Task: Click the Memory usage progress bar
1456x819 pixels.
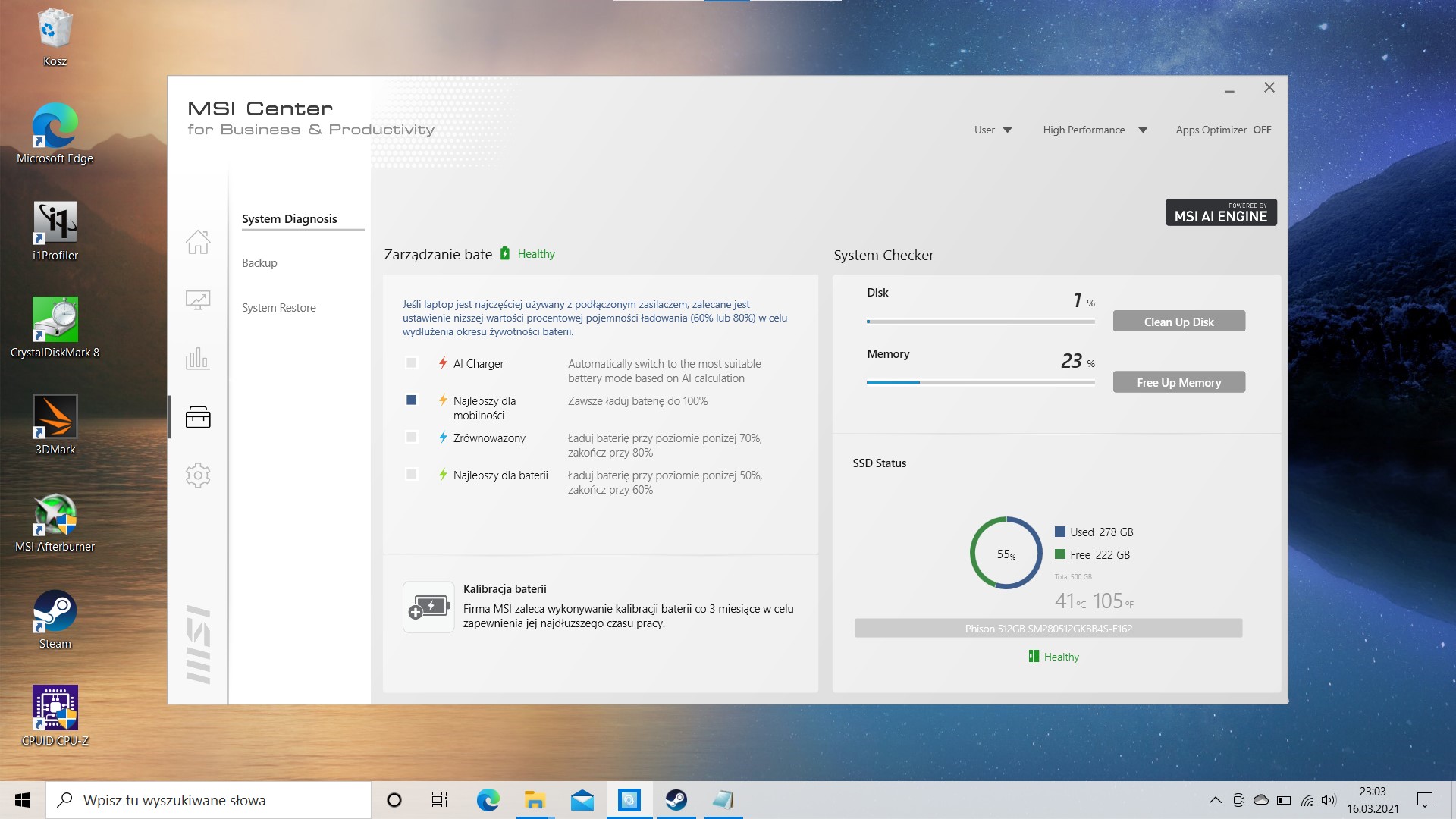Action: (x=981, y=382)
